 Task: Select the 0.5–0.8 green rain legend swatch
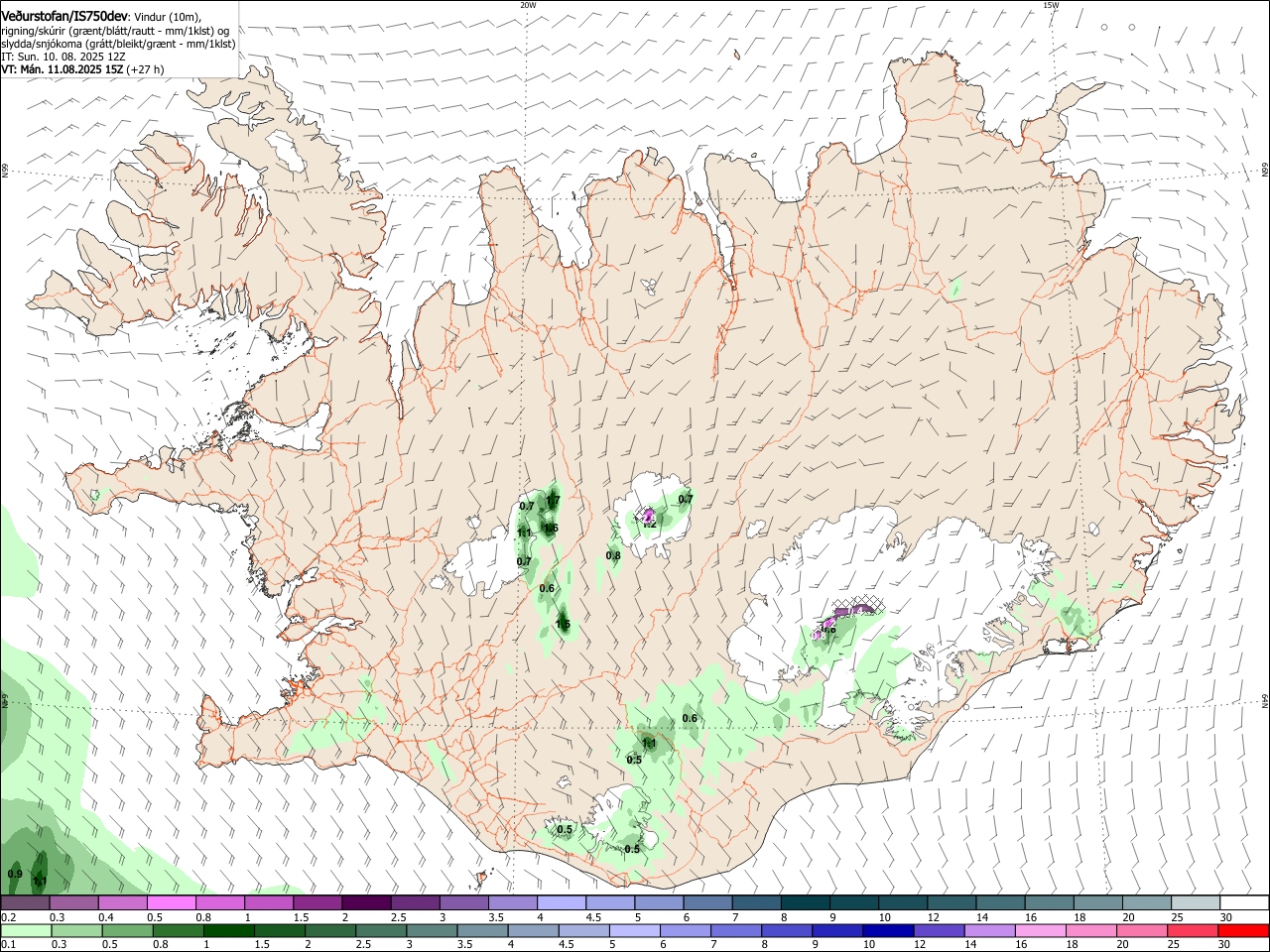pos(128,931)
